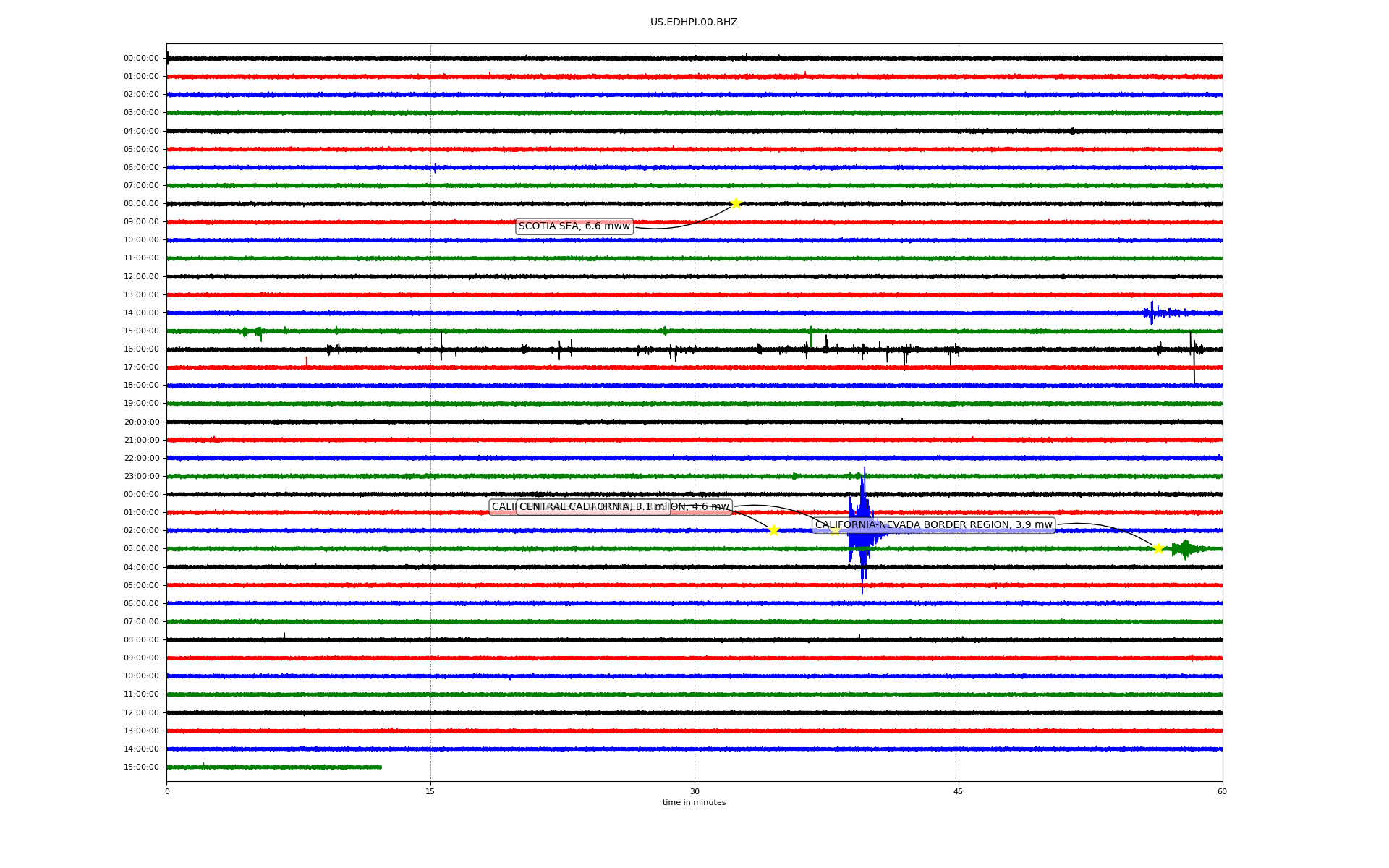The height and width of the screenshot is (868, 1389).
Task: Click the x-axis tick label 45
Action: pyautogui.click(x=959, y=791)
